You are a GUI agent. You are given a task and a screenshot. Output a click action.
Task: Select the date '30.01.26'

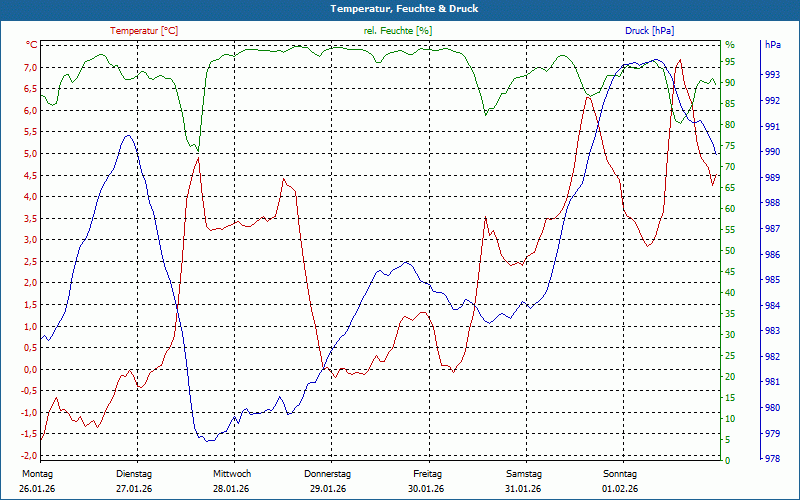pyautogui.click(x=426, y=489)
